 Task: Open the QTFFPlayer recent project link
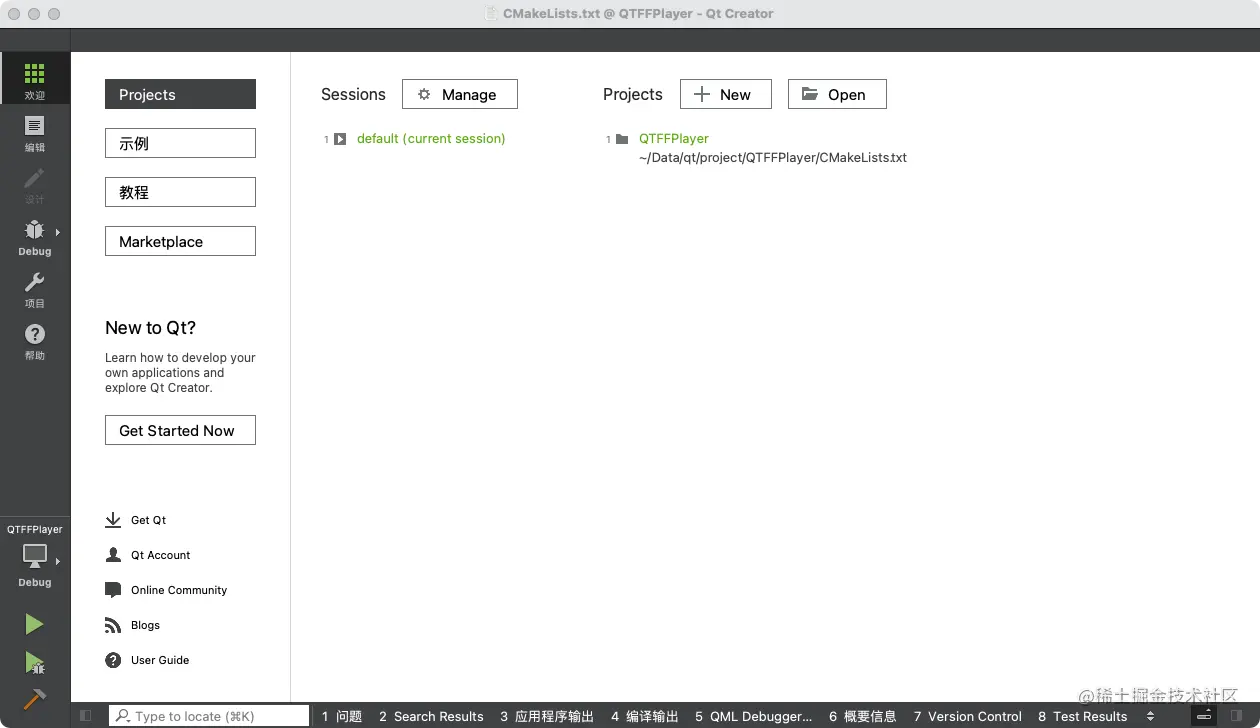pyautogui.click(x=674, y=139)
